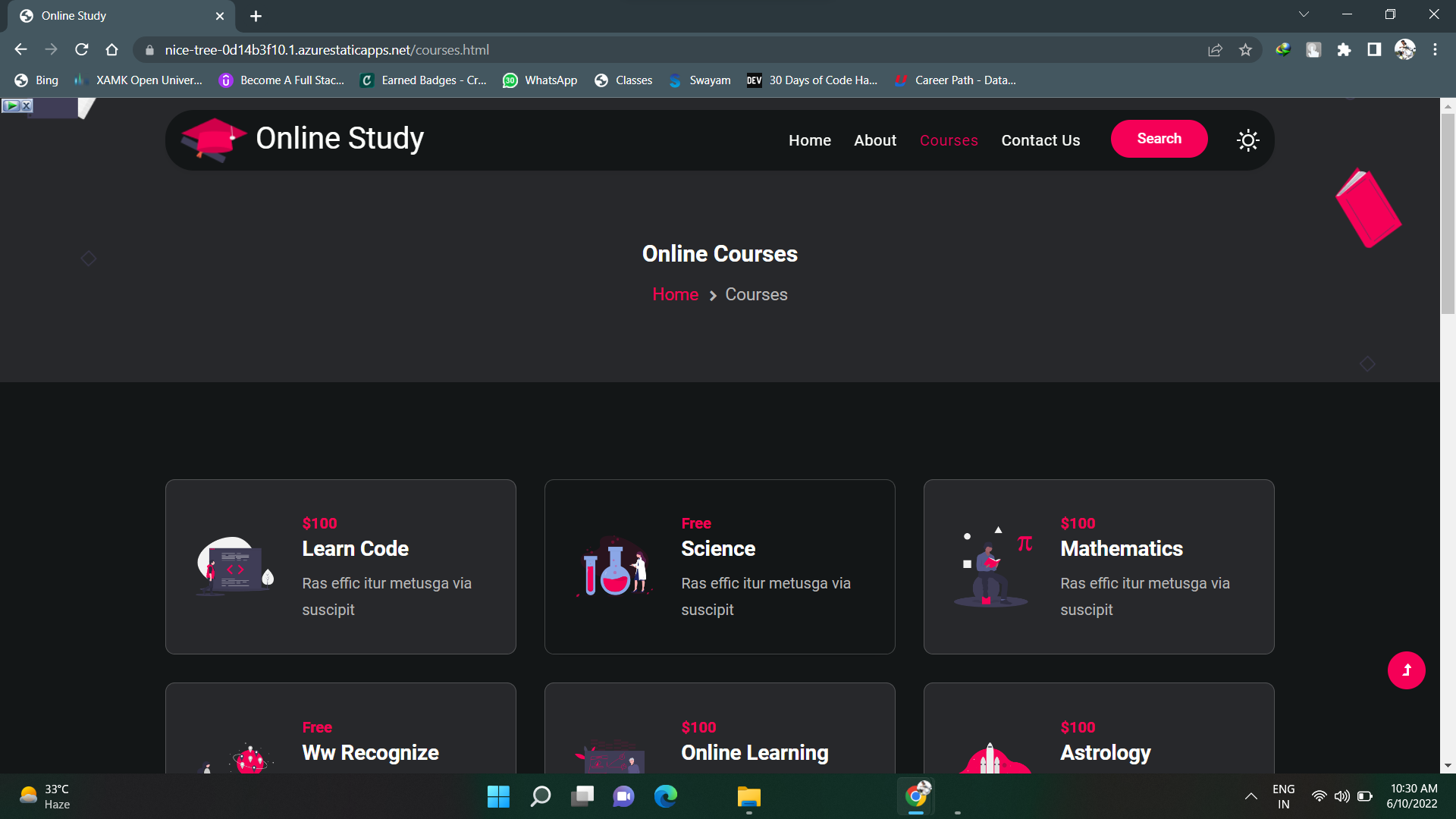The height and width of the screenshot is (819, 1456).
Task: Open Windows Start menu
Action: coord(498,796)
